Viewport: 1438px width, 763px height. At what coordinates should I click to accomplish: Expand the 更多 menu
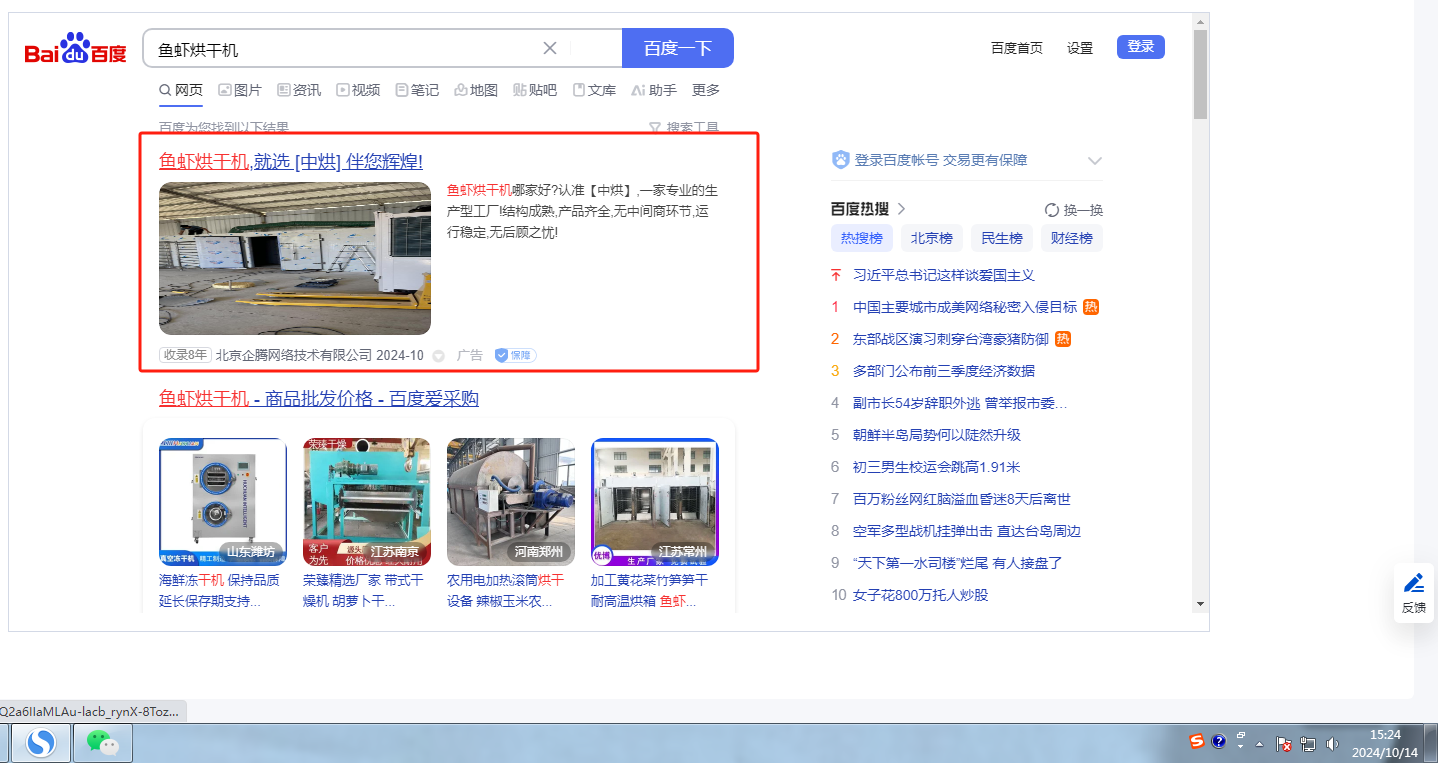pyautogui.click(x=706, y=90)
